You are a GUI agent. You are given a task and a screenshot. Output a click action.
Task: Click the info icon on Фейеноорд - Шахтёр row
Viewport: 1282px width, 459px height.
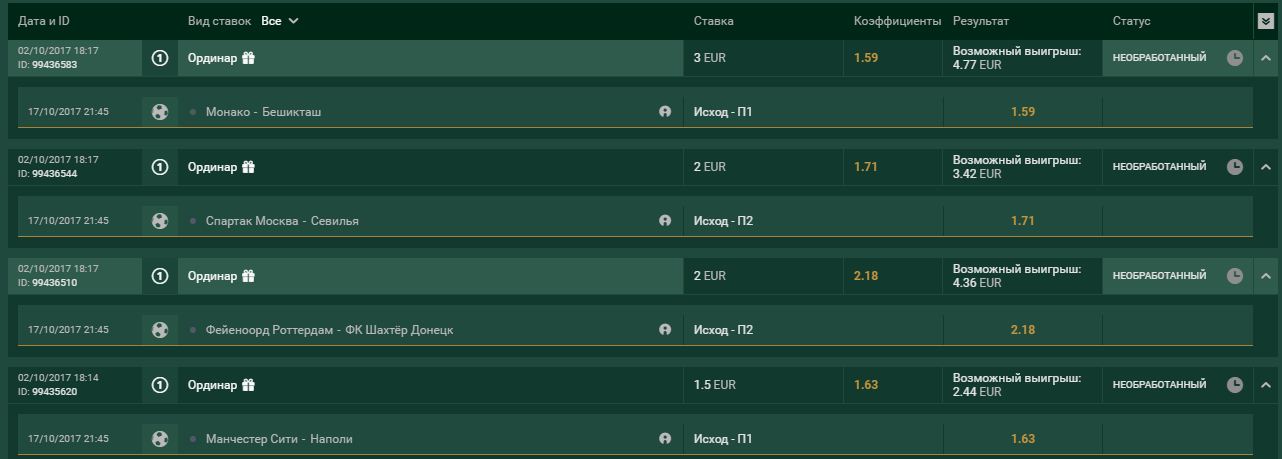click(665, 330)
